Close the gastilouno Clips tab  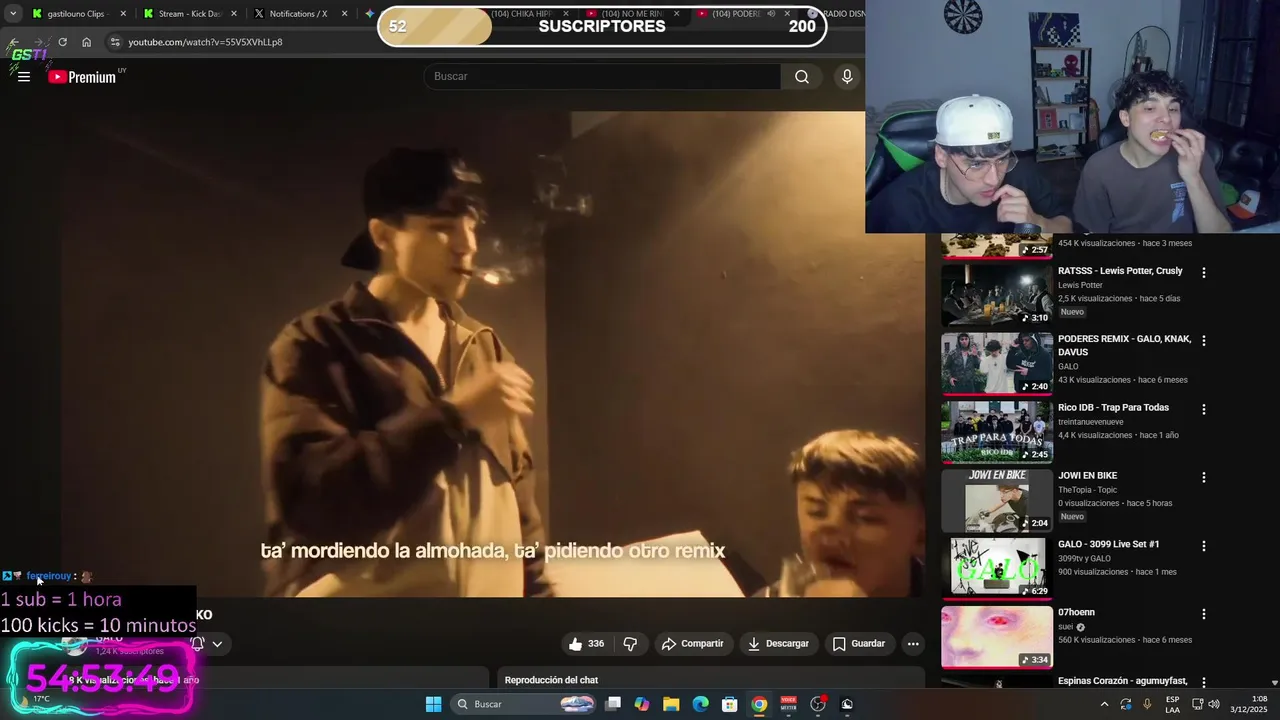click(x=124, y=14)
